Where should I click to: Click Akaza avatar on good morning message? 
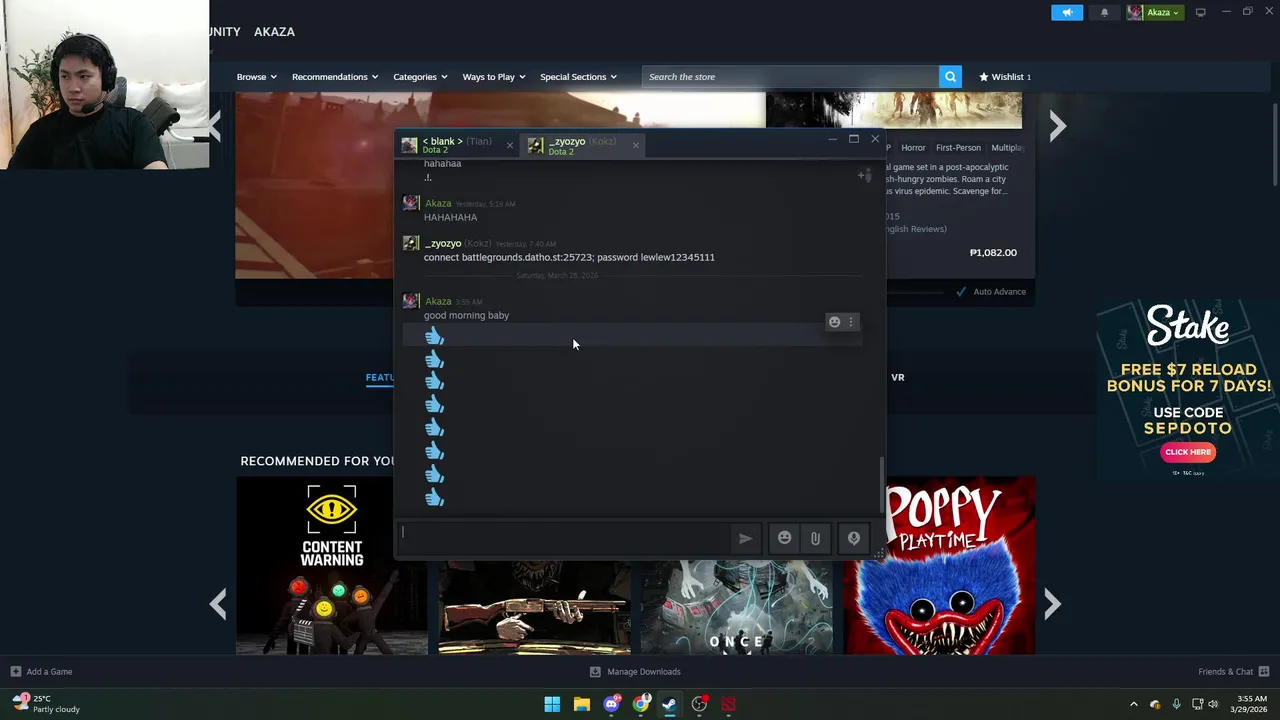[410, 301]
